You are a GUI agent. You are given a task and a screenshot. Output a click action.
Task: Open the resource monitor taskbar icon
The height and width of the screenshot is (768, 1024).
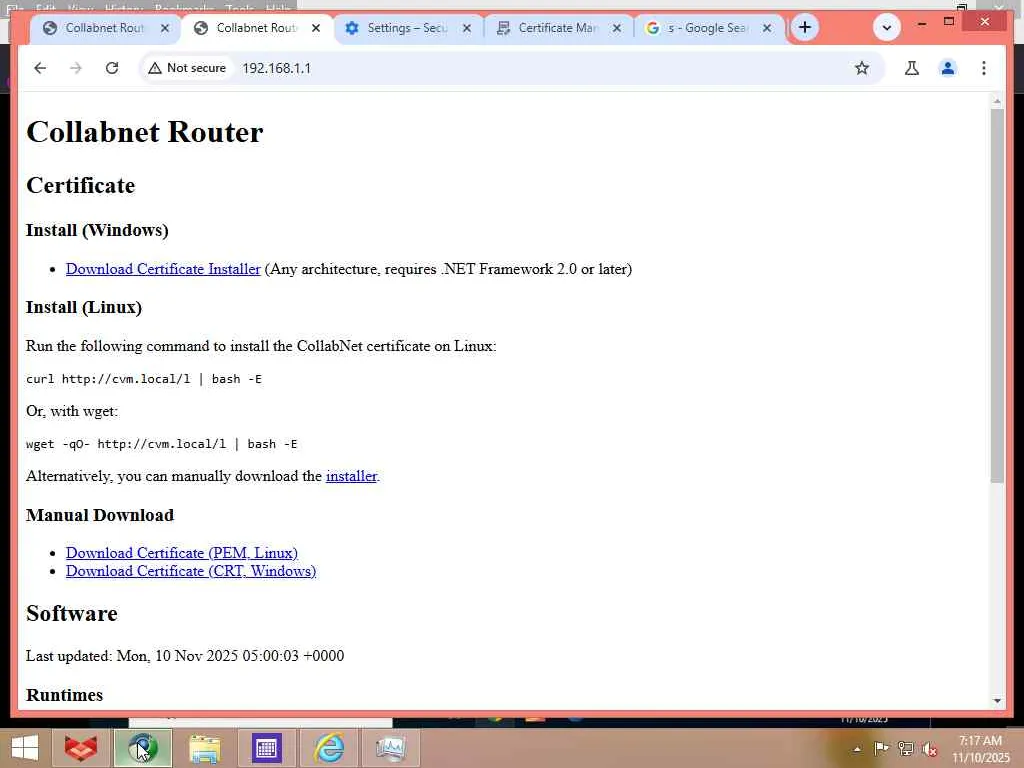pos(390,748)
